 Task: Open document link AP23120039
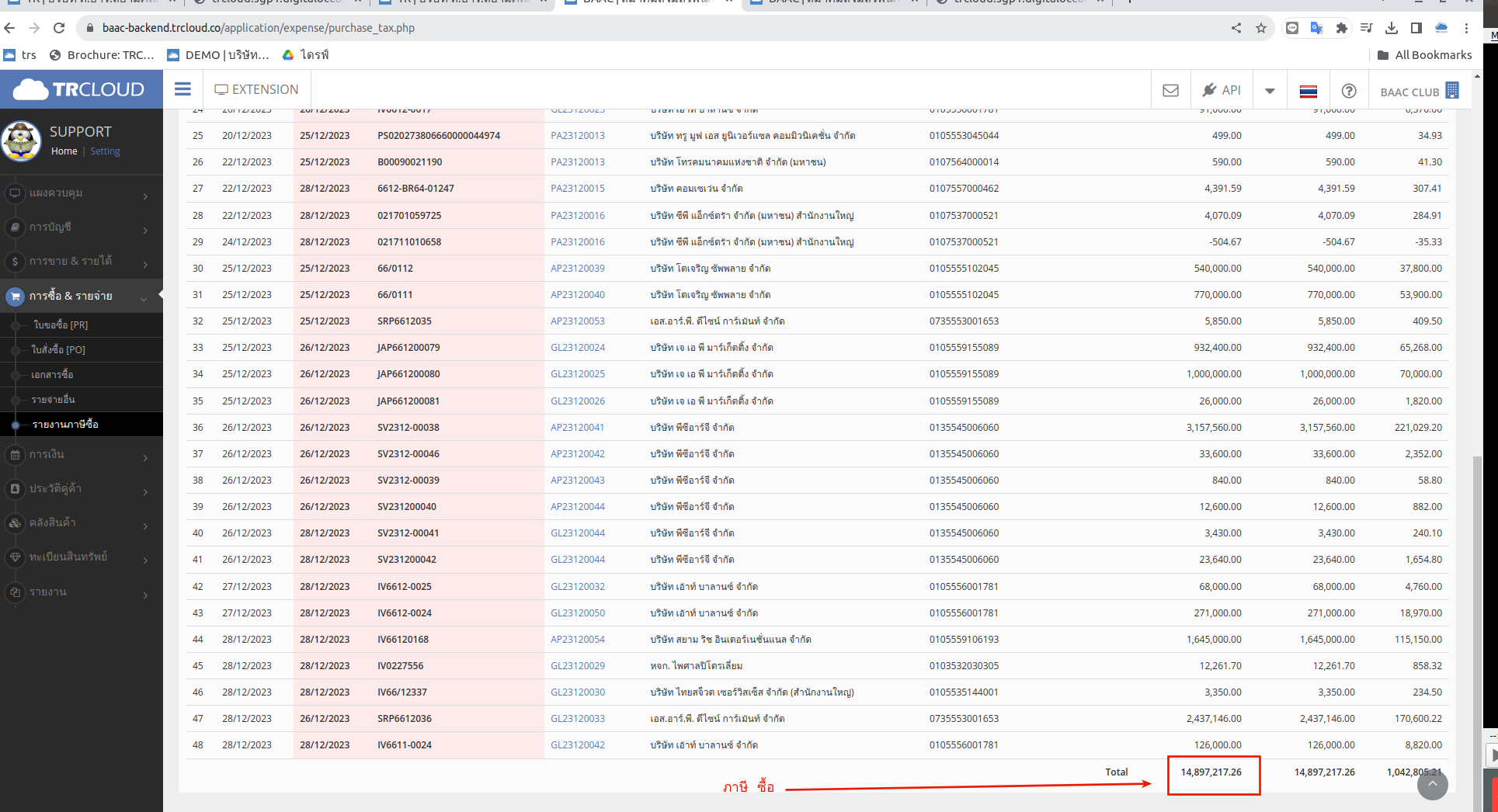pyautogui.click(x=578, y=268)
